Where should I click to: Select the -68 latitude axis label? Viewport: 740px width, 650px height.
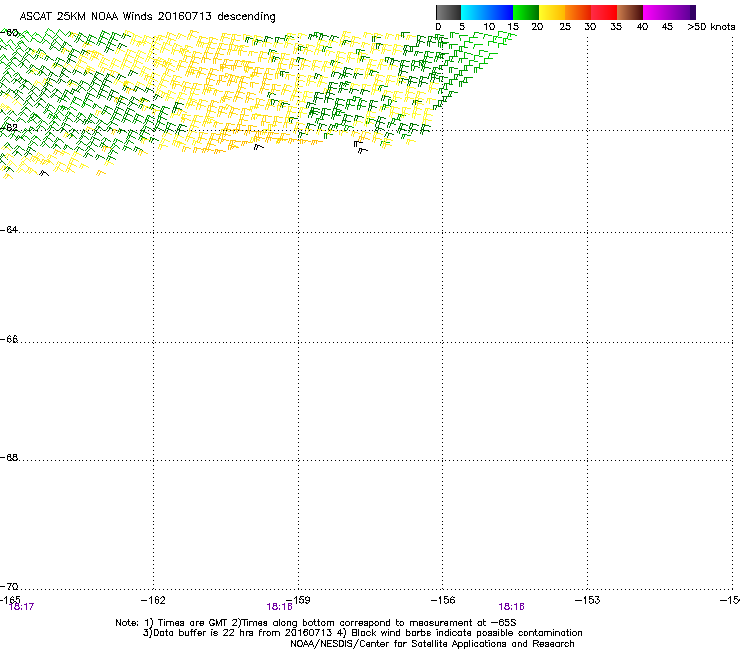pyautogui.click(x=9, y=458)
